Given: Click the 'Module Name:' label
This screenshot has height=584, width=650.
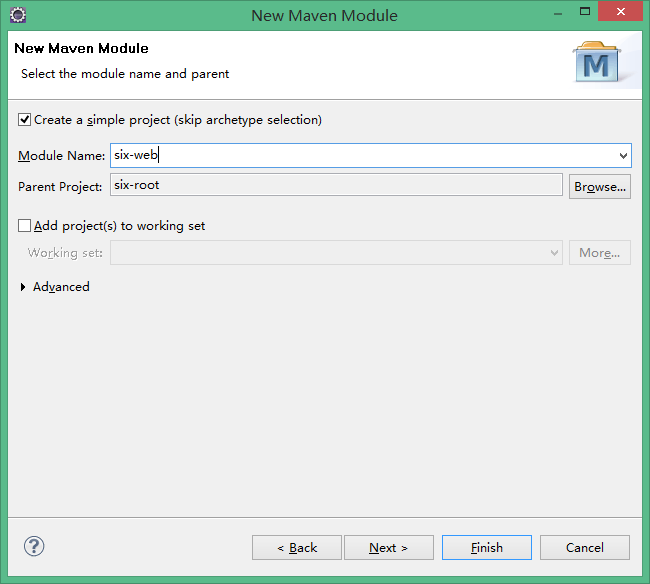Looking at the screenshot, I should (62, 156).
